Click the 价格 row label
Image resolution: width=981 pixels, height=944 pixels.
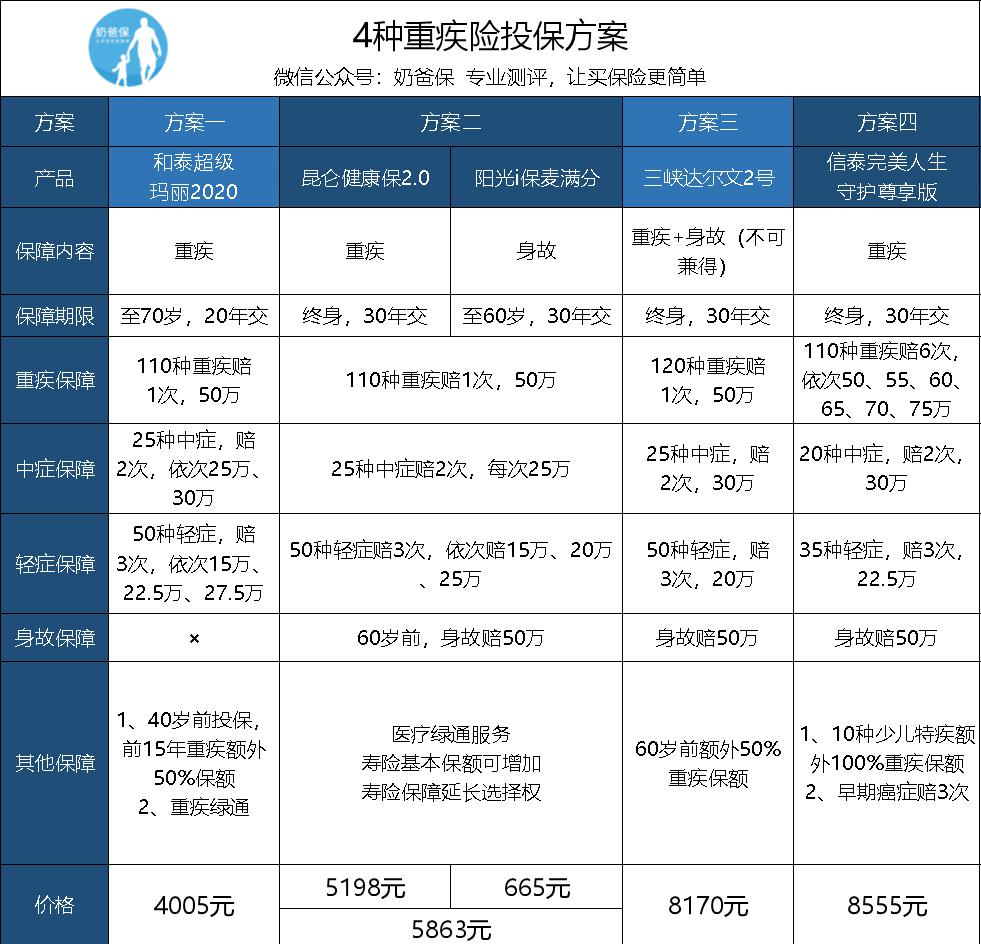click(54, 905)
